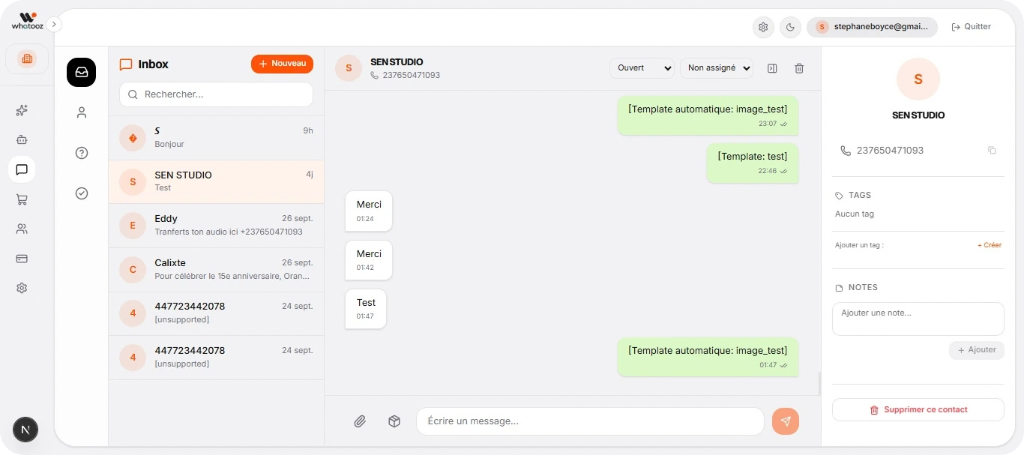Click the Ajouter note button
Image resolution: width=1024 pixels, height=455 pixels.
coord(976,350)
